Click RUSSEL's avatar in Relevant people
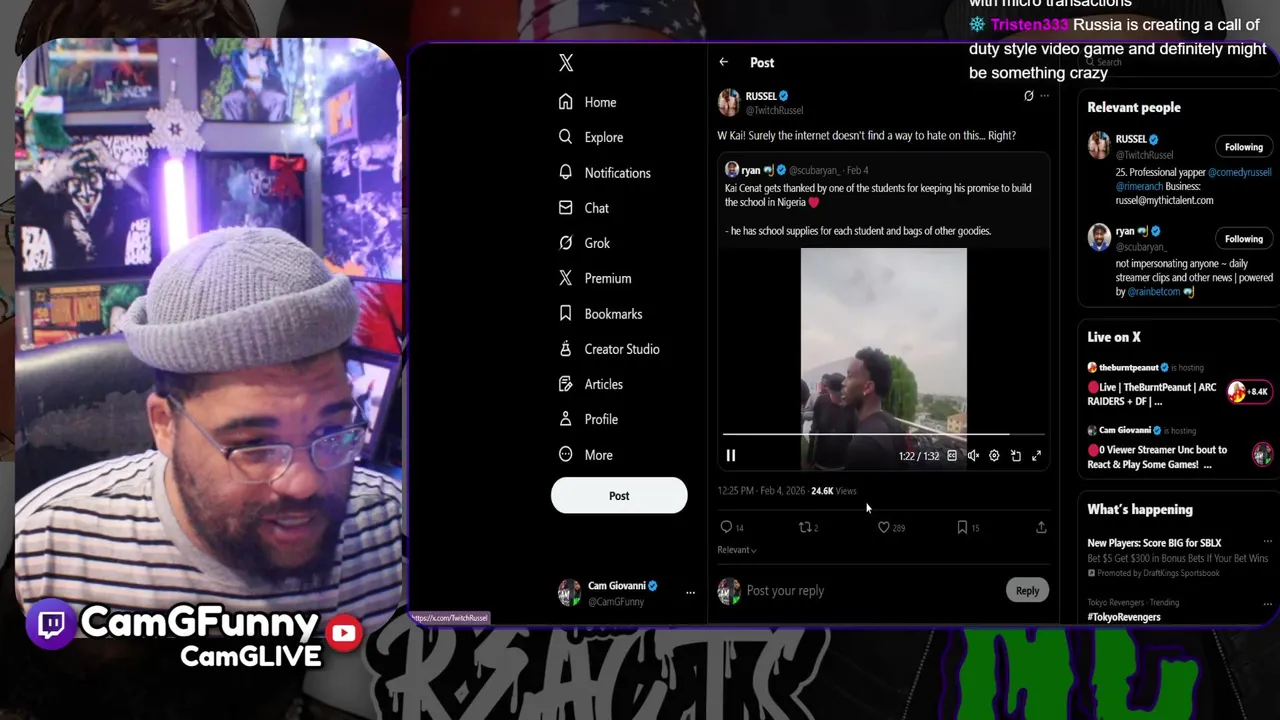Viewport: 1280px width, 720px height. 1099,146
